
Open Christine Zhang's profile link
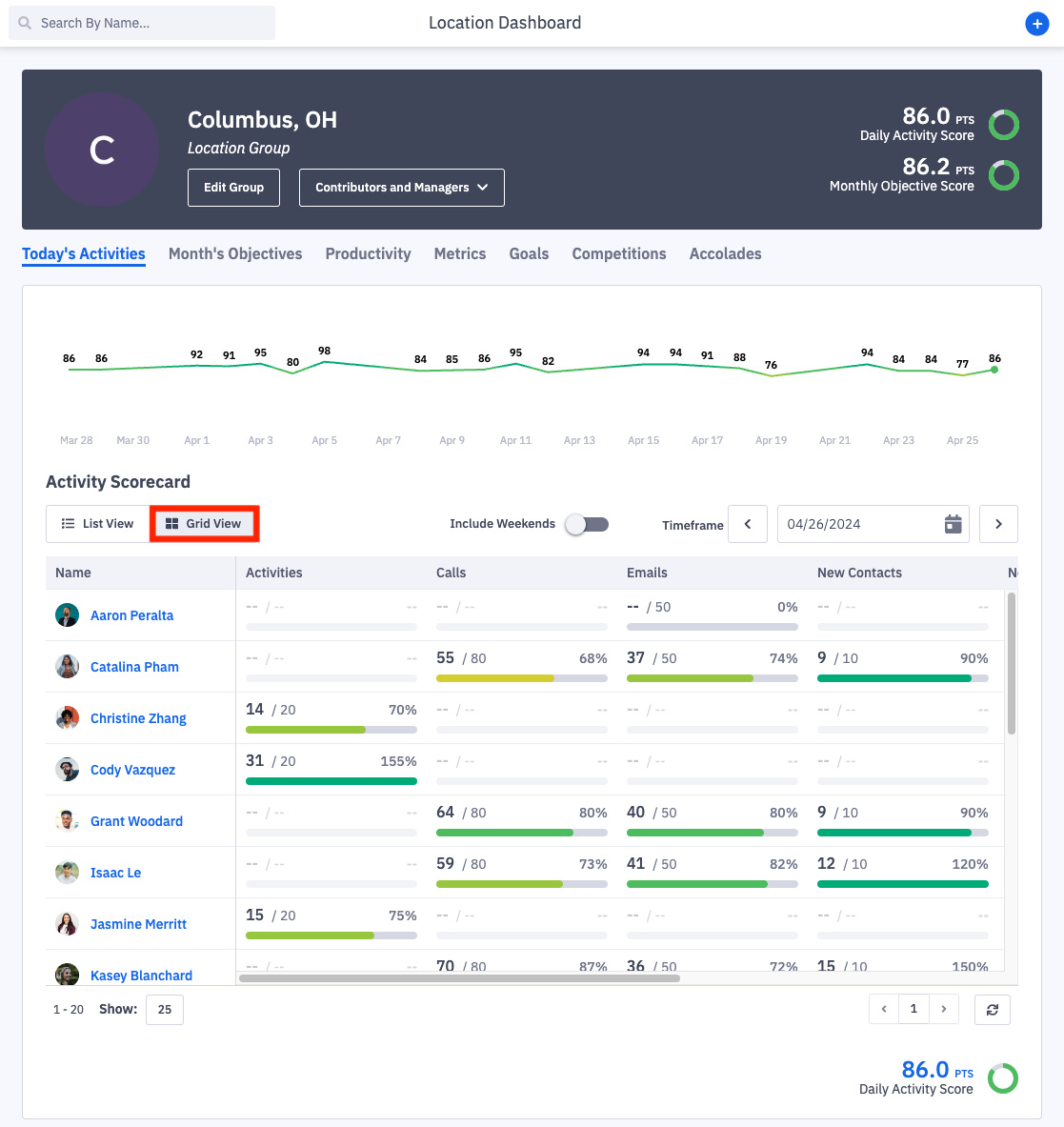(x=138, y=718)
